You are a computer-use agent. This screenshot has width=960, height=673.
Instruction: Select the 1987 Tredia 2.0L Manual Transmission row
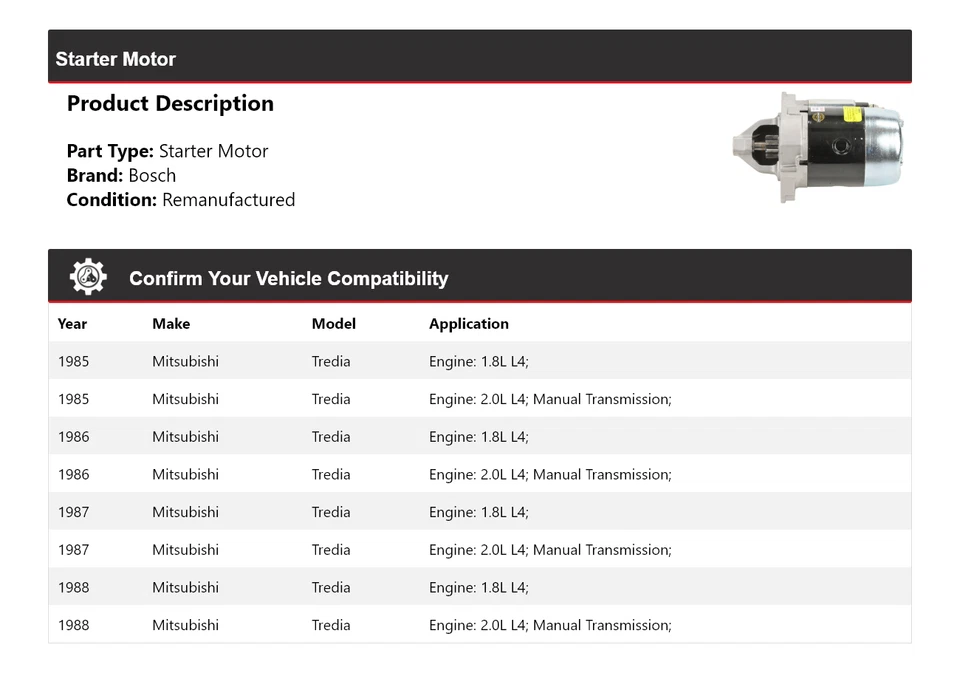tap(479, 550)
